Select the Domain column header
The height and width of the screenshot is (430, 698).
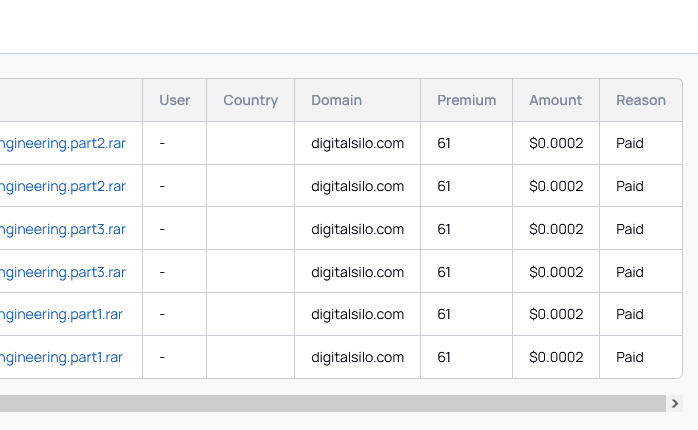pyautogui.click(x=336, y=100)
